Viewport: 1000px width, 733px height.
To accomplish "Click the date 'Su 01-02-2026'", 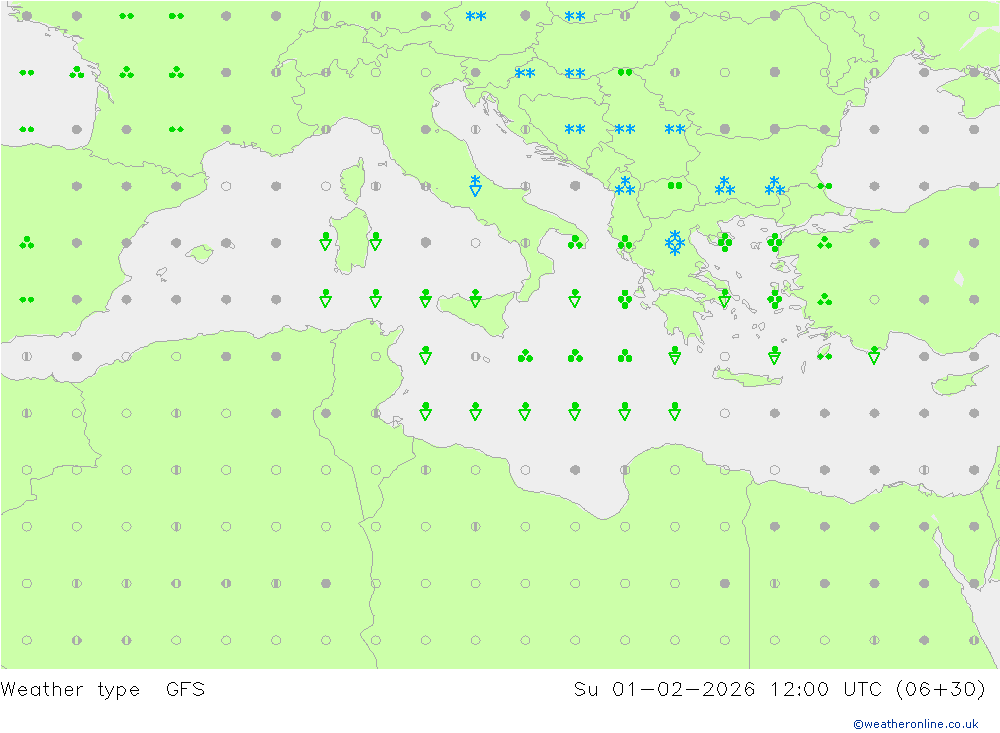I will click(665, 689).
